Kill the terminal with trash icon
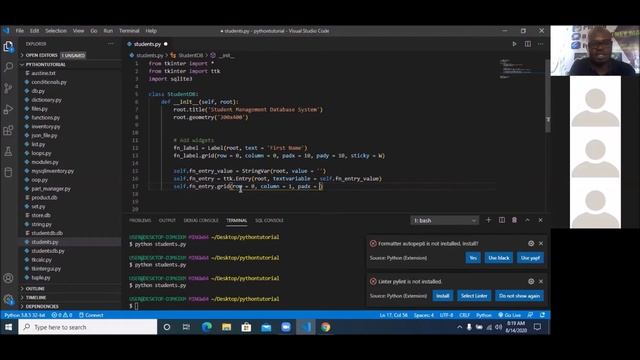 coord(514,220)
